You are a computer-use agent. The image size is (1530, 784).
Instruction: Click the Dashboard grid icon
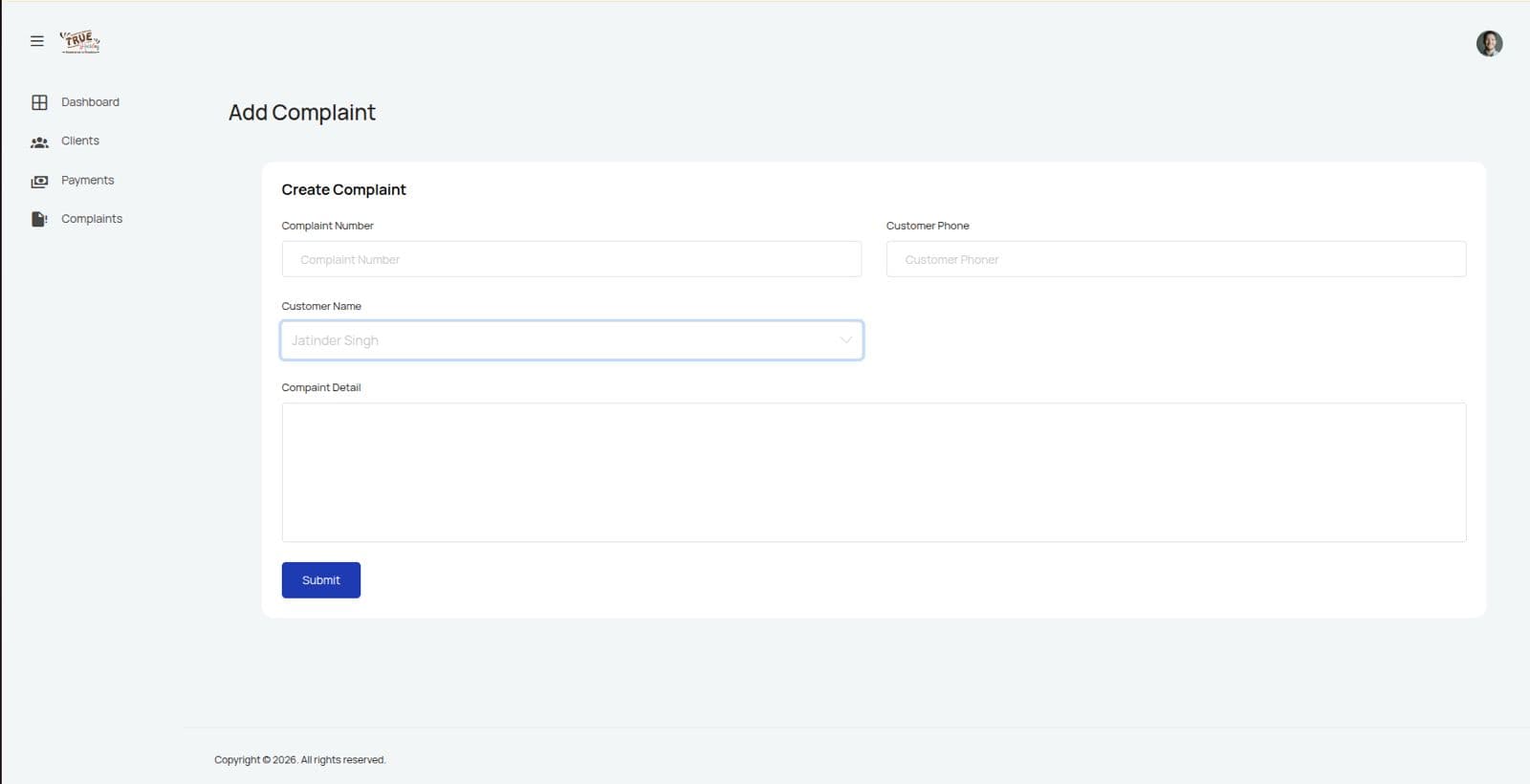(39, 102)
